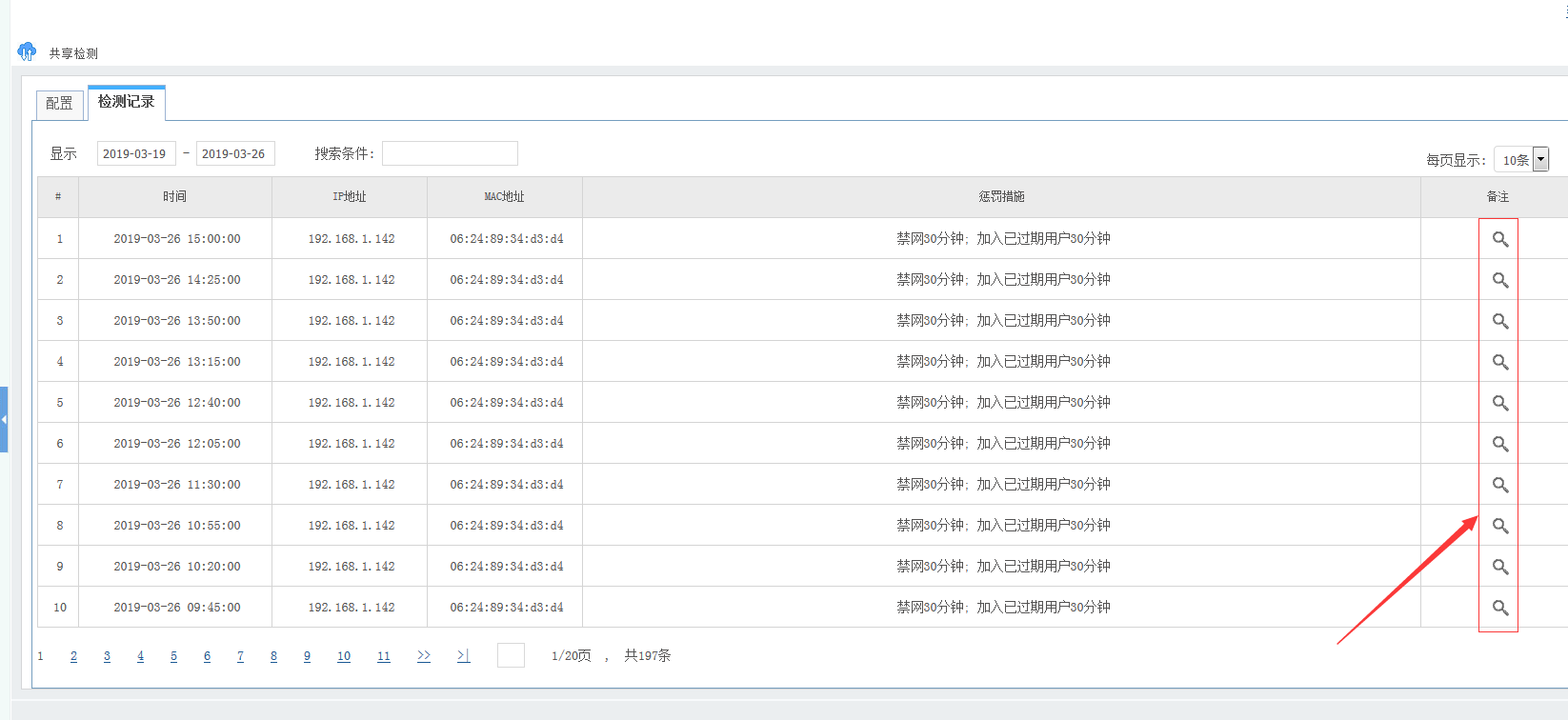Jump to page 11 in pagination
The image size is (1568, 720).
[384, 656]
